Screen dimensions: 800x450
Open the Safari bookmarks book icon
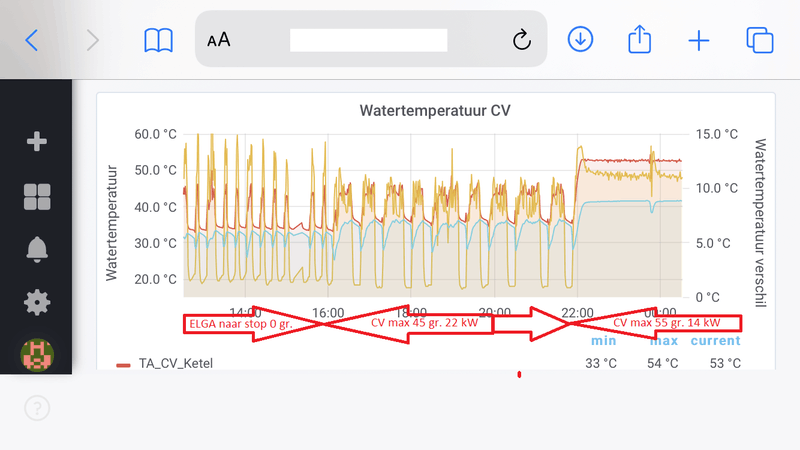tap(158, 40)
